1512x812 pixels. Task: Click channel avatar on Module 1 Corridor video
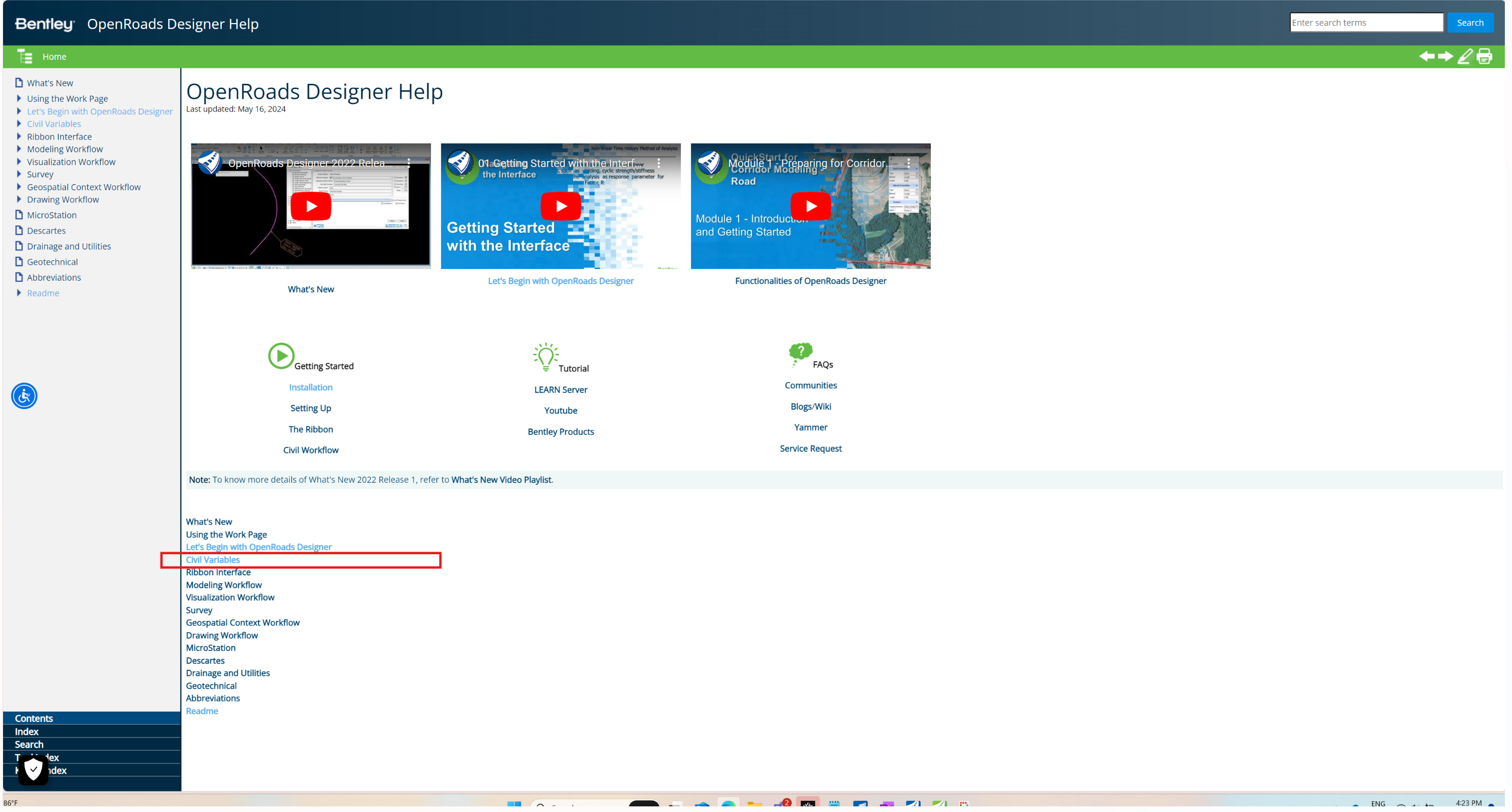click(x=709, y=163)
